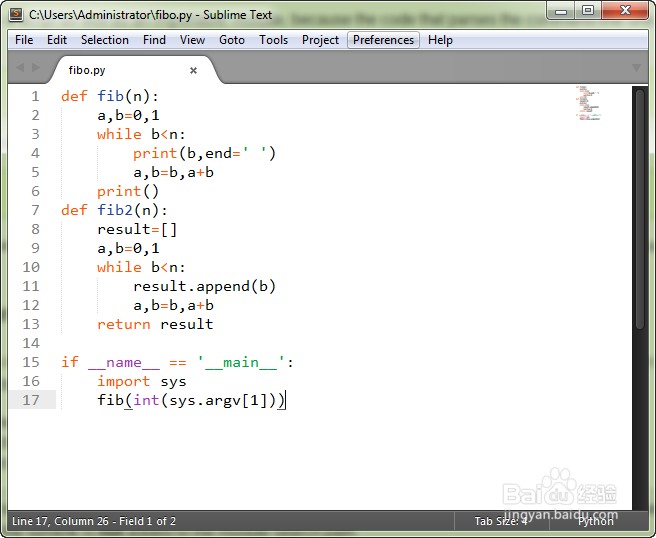Click the minimap code preview
The width and height of the screenshot is (656, 538).
click(x=588, y=103)
